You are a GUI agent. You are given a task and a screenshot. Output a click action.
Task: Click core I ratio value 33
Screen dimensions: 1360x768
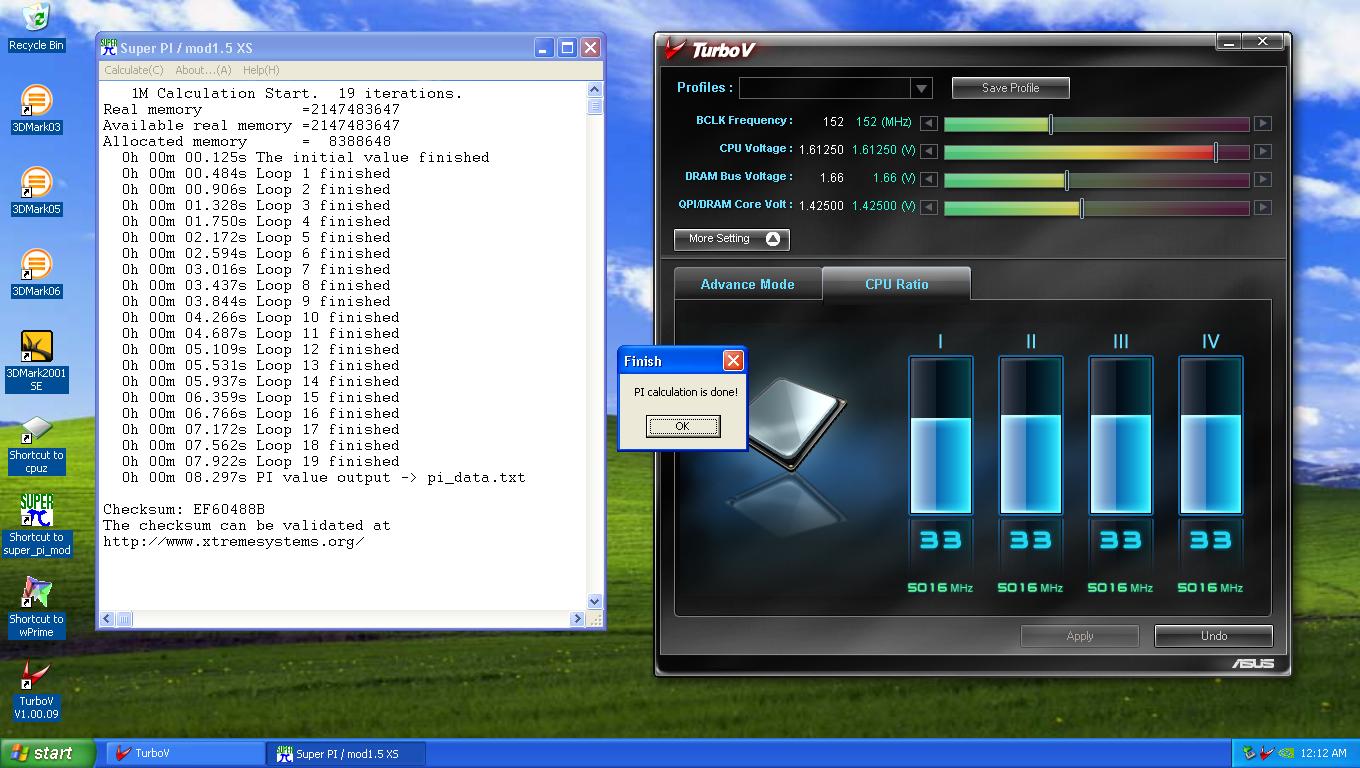coord(940,541)
